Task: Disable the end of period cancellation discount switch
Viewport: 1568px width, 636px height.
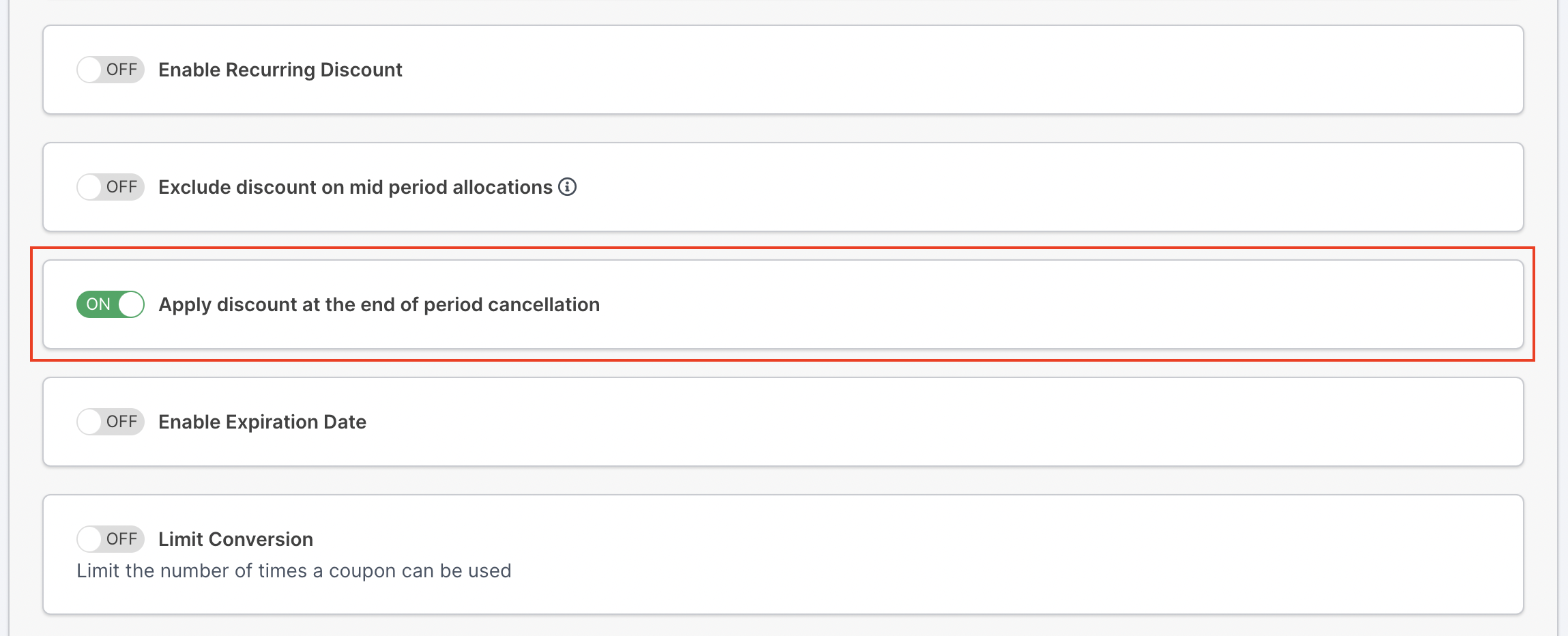Action: coord(110,304)
